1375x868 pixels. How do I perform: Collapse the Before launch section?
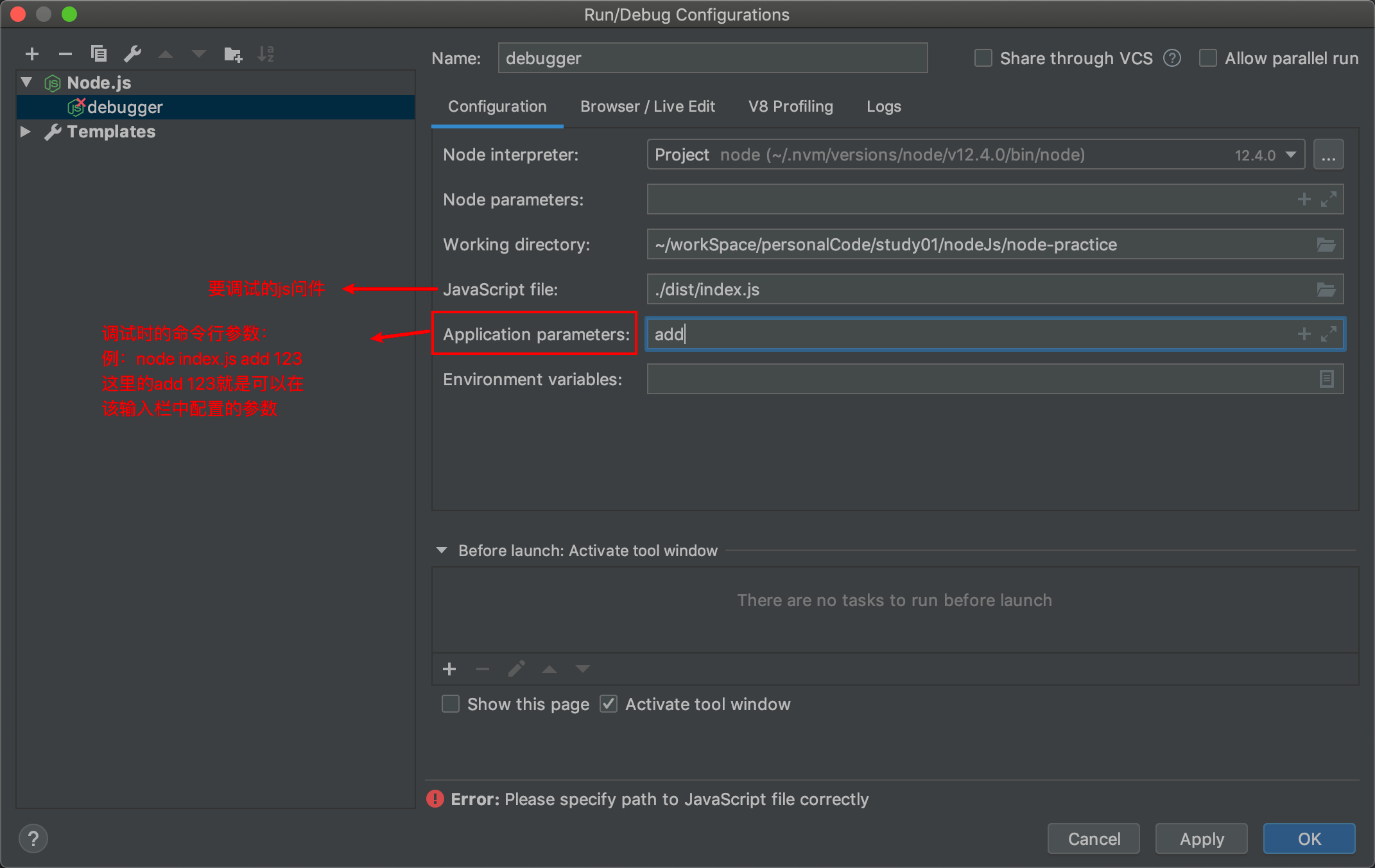pos(442,550)
